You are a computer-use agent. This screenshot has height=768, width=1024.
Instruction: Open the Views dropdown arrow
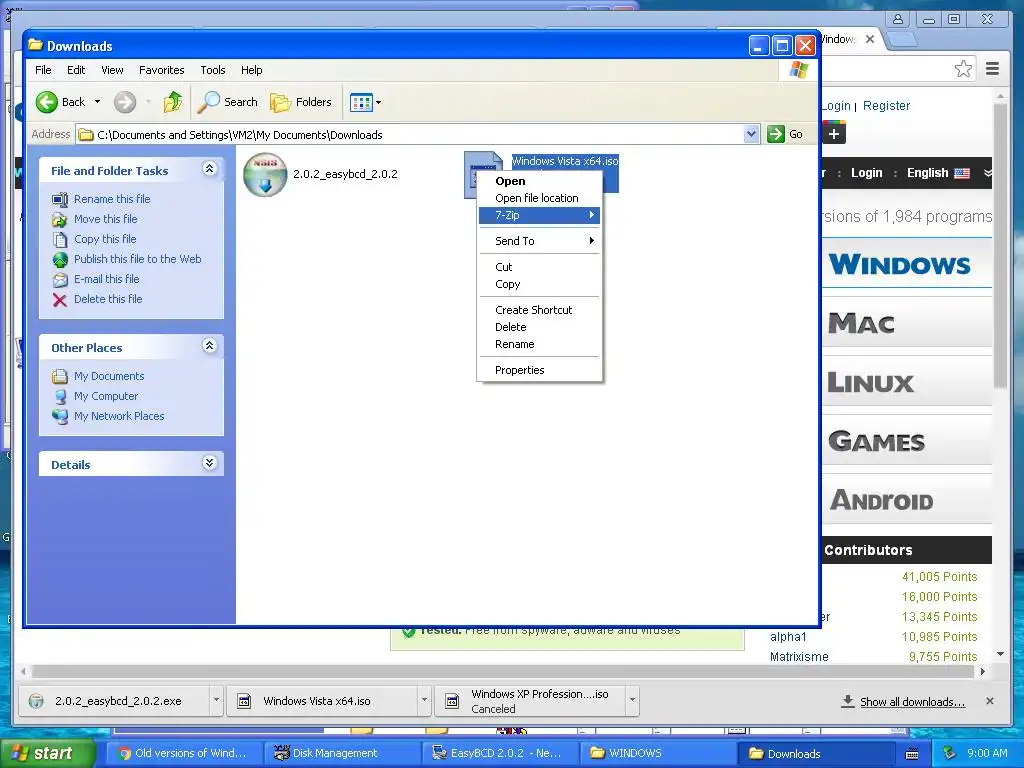(378, 103)
